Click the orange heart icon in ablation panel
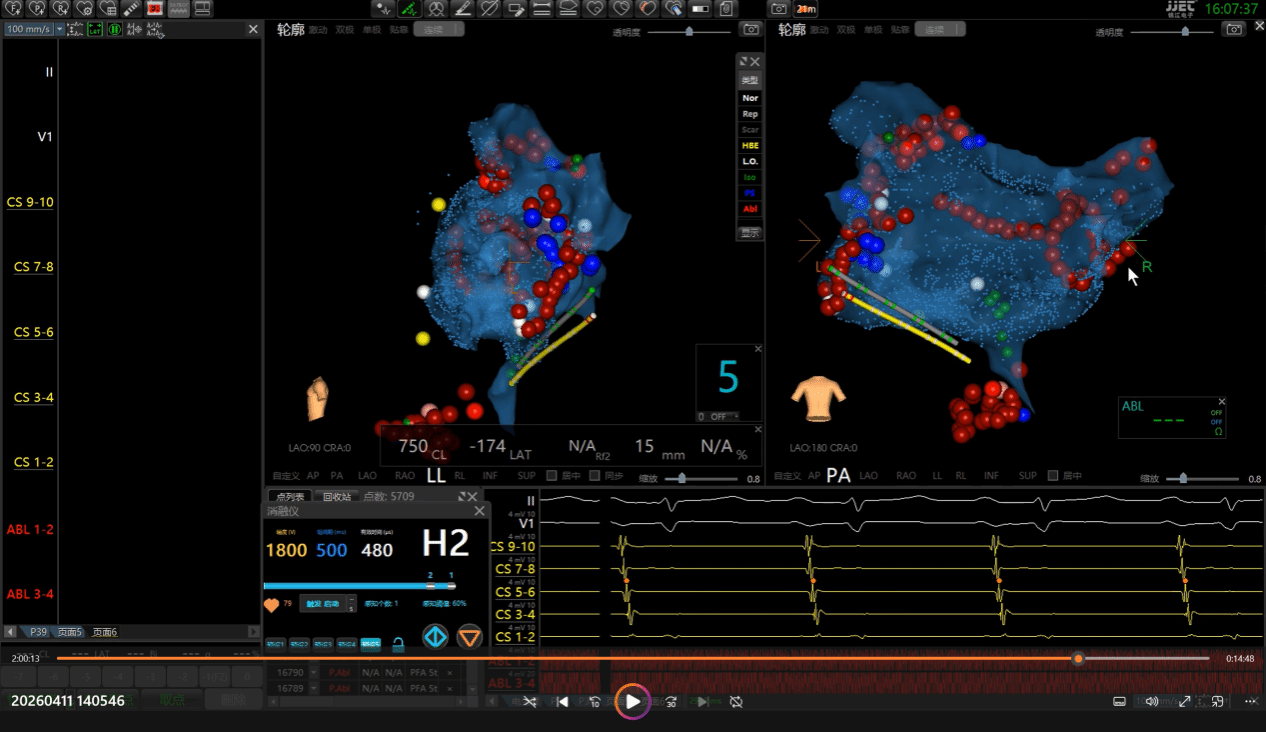 coord(271,604)
